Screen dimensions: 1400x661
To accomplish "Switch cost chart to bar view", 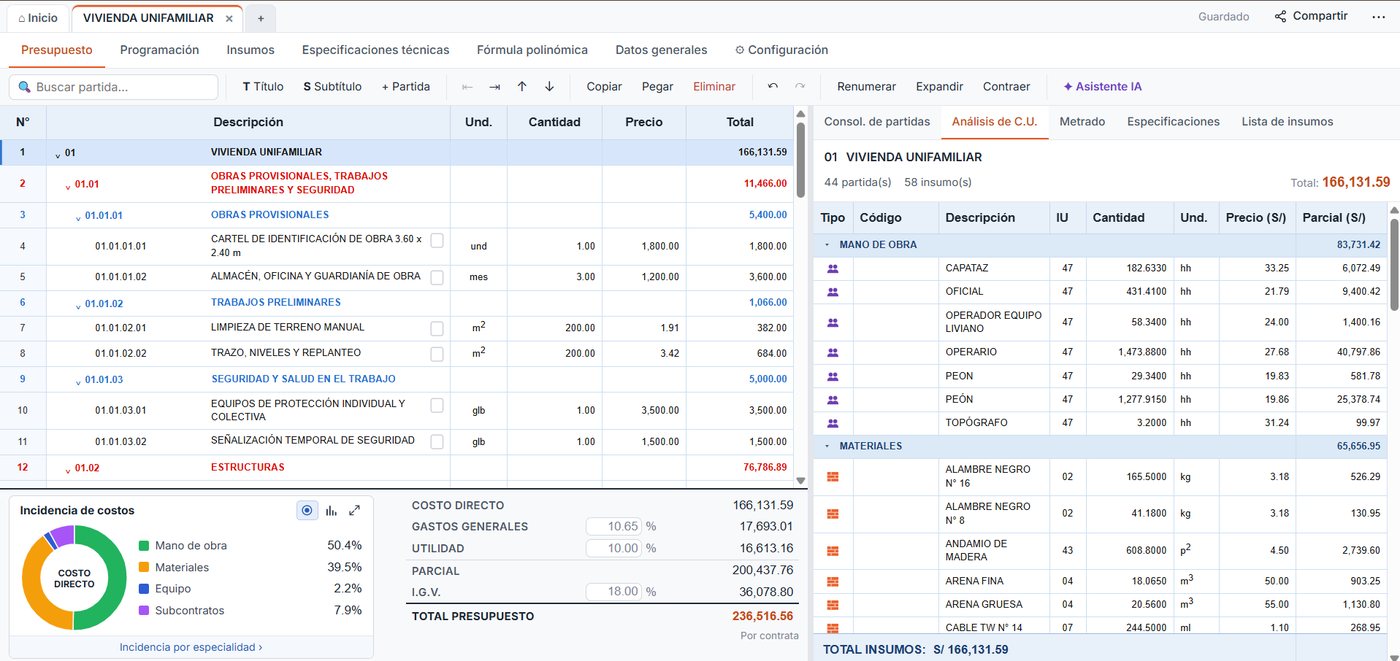I will (331, 510).
